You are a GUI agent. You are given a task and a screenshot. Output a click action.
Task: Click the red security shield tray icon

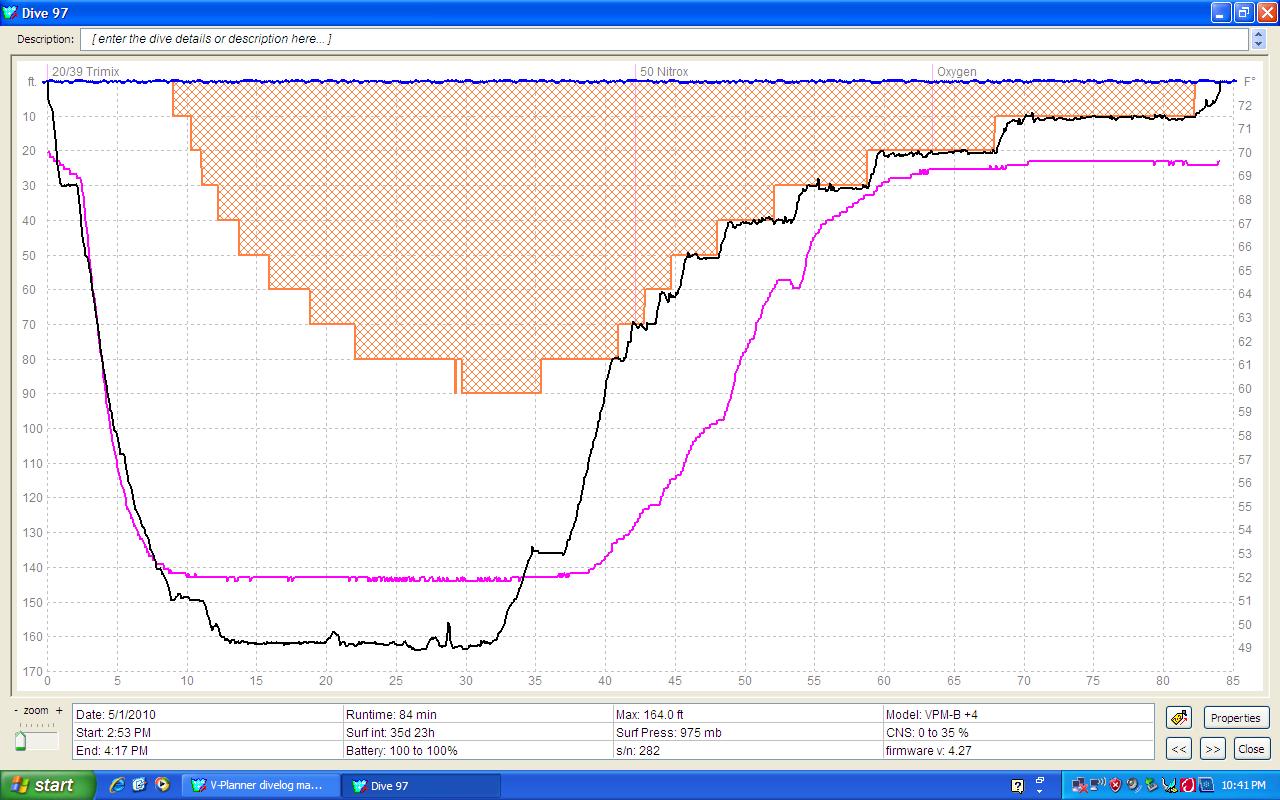click(1115, 785)
